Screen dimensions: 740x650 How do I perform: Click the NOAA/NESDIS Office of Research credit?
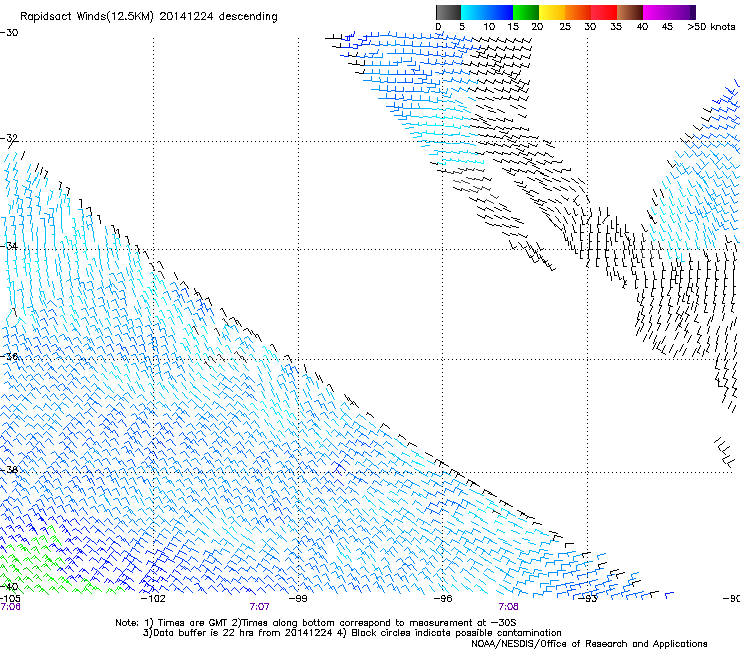pos(589,644)
